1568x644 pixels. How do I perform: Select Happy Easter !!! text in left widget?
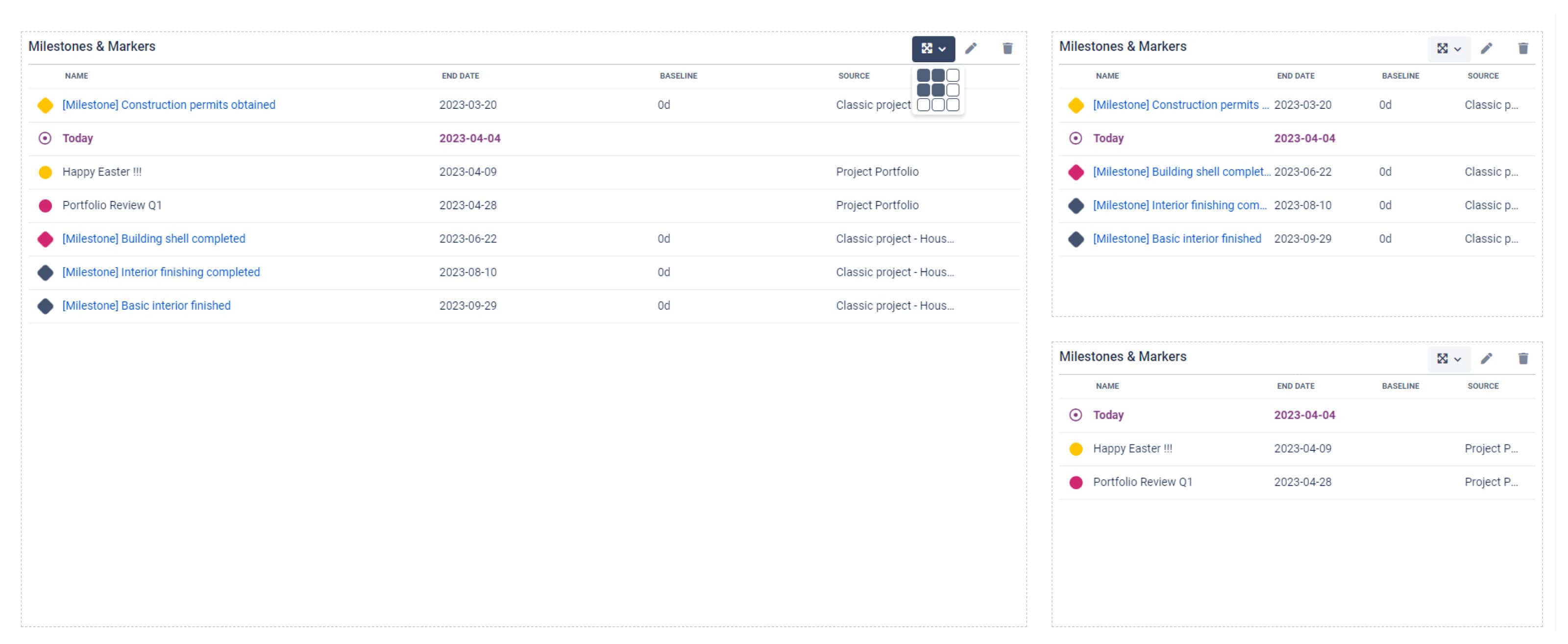101,172
